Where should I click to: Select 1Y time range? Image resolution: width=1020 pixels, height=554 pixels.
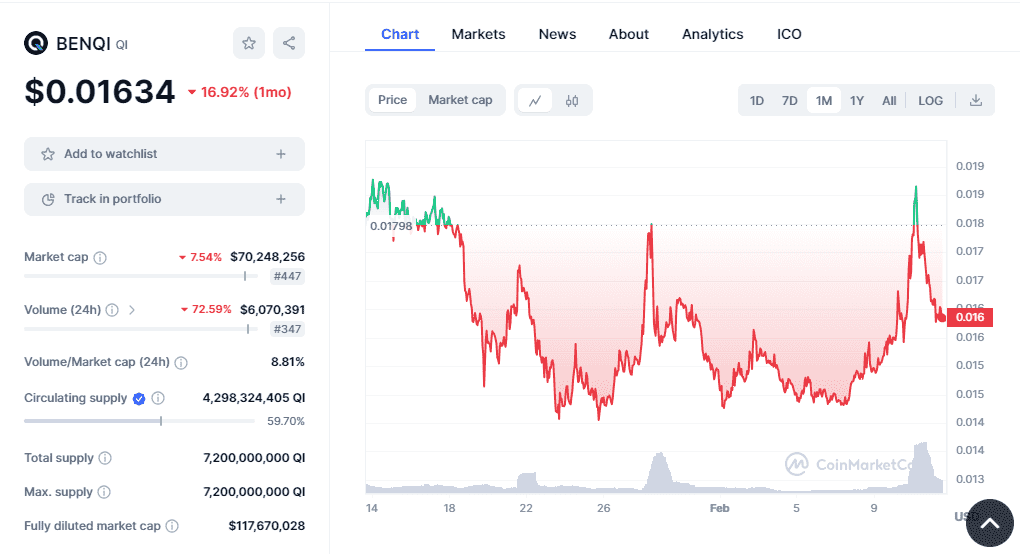point(857,101)
